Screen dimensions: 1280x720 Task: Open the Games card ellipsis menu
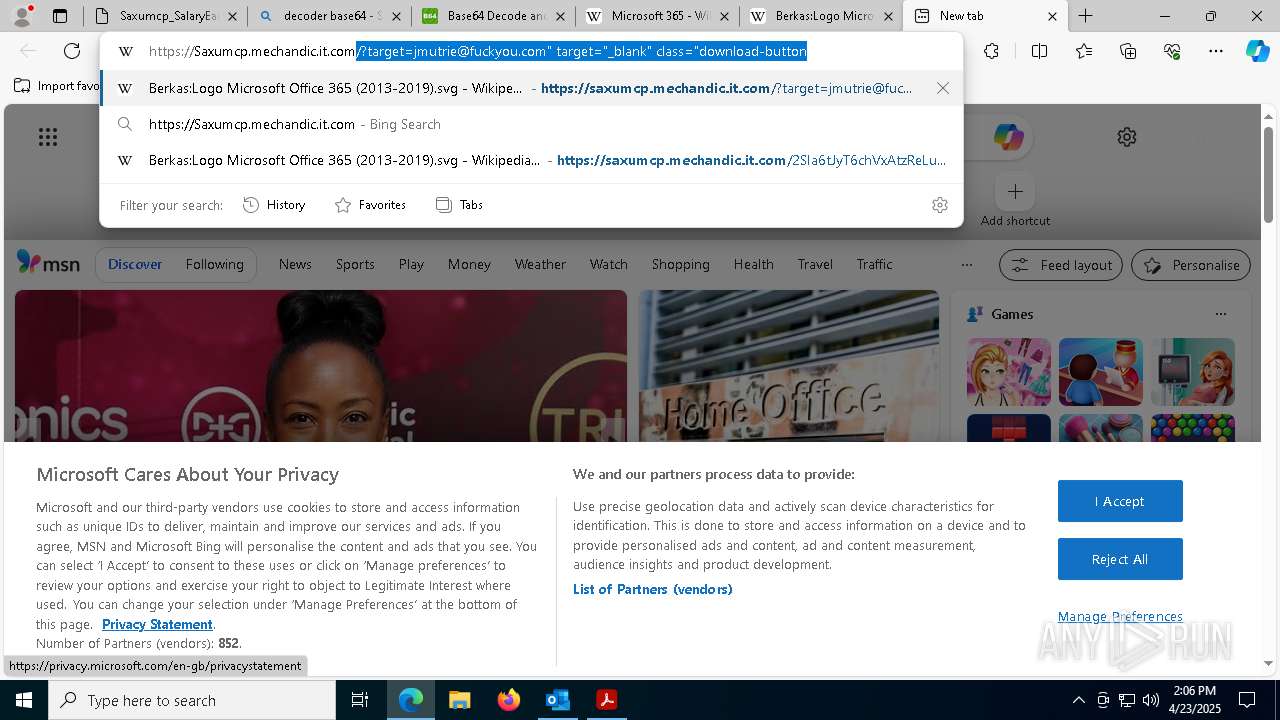coord(1220,314)
